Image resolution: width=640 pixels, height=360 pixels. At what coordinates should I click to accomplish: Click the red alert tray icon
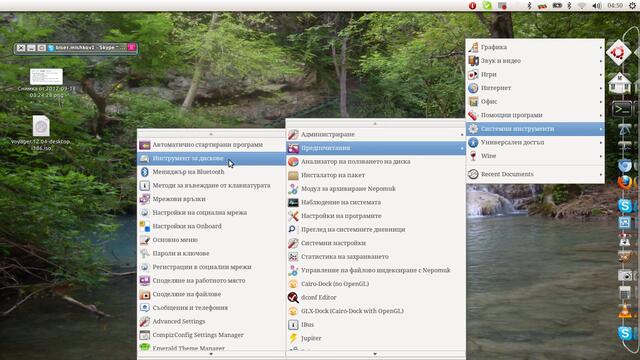pos(472,6)
